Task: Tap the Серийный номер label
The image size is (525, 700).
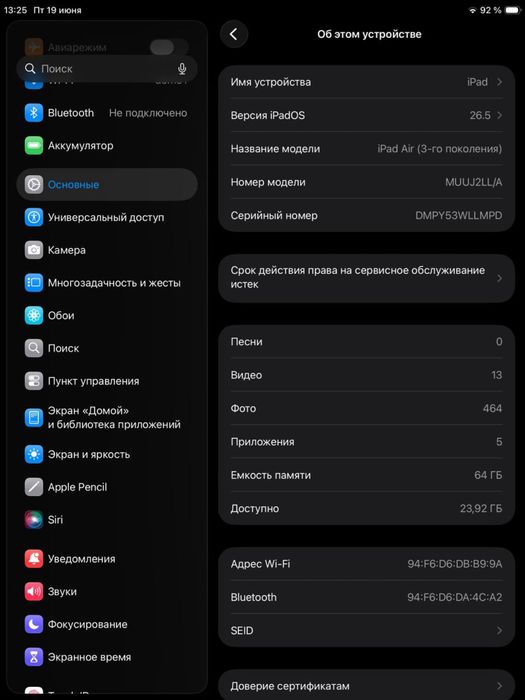Action: 274,216
